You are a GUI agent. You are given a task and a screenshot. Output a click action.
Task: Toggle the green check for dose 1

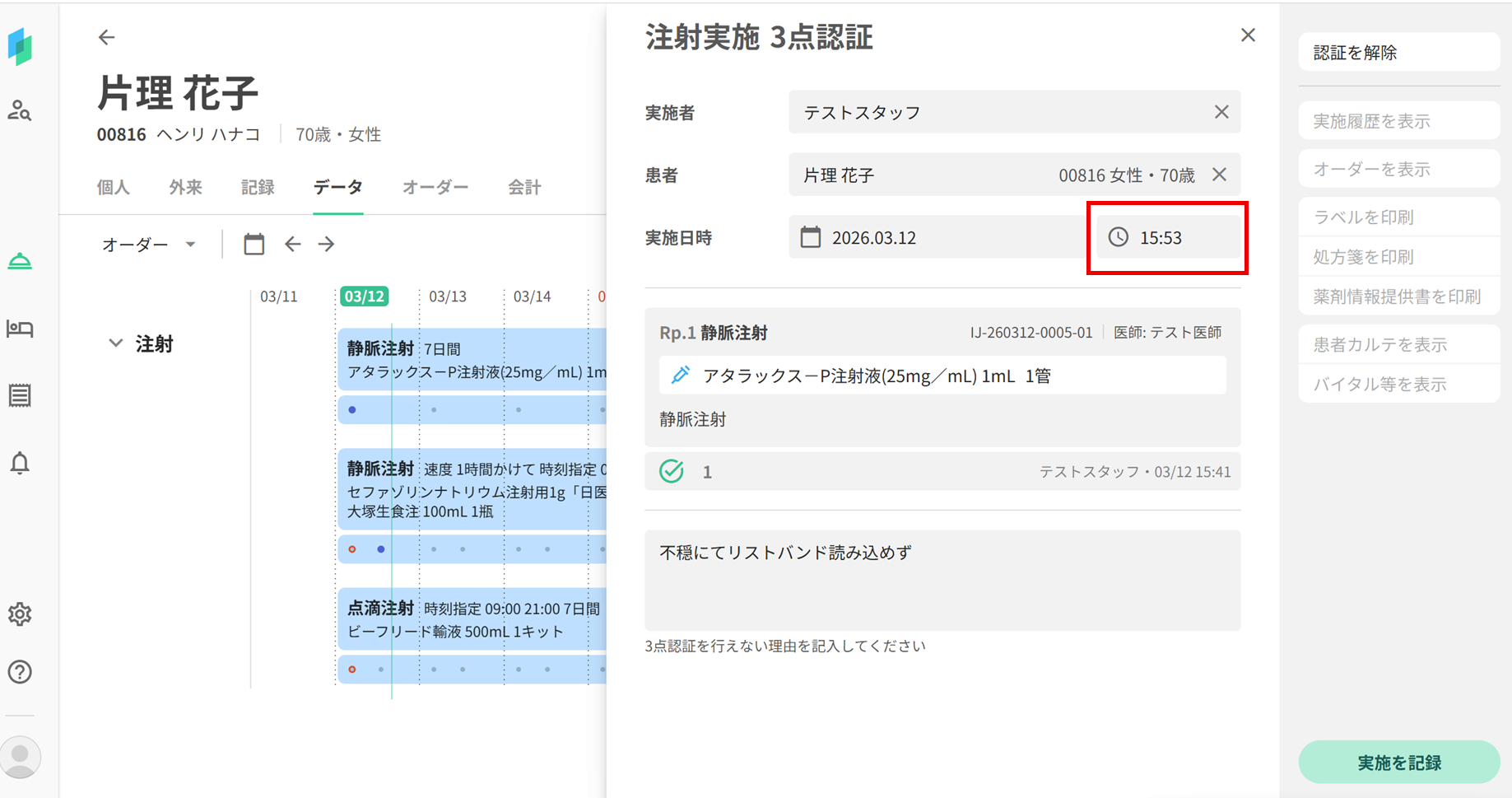(x=672, y=472)
